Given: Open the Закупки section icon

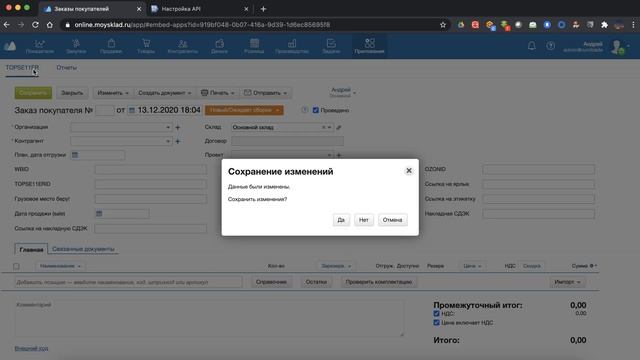Looking at the screenshot, I should coord(76,43).
